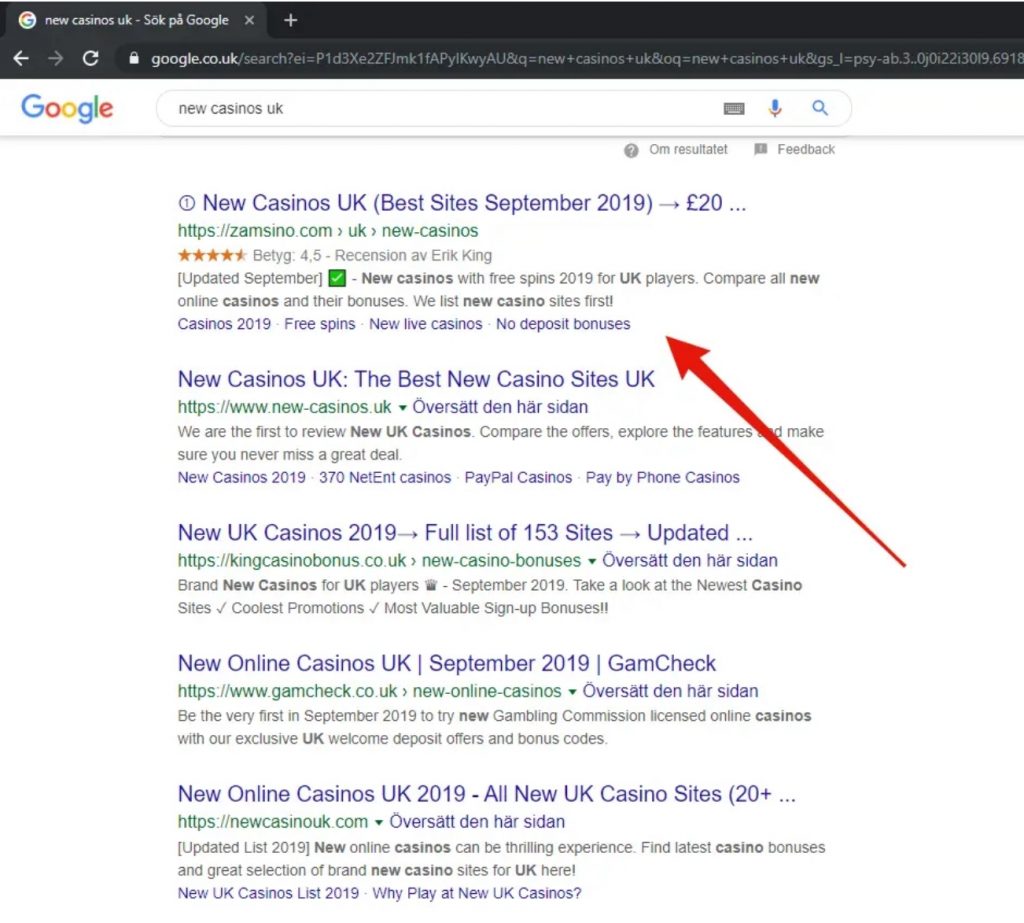Open 'New Online Casinos UK | September 2019 | GamCheck'
The height and width of the screenshot is (923, 1024).
click(x=447, y=663)
